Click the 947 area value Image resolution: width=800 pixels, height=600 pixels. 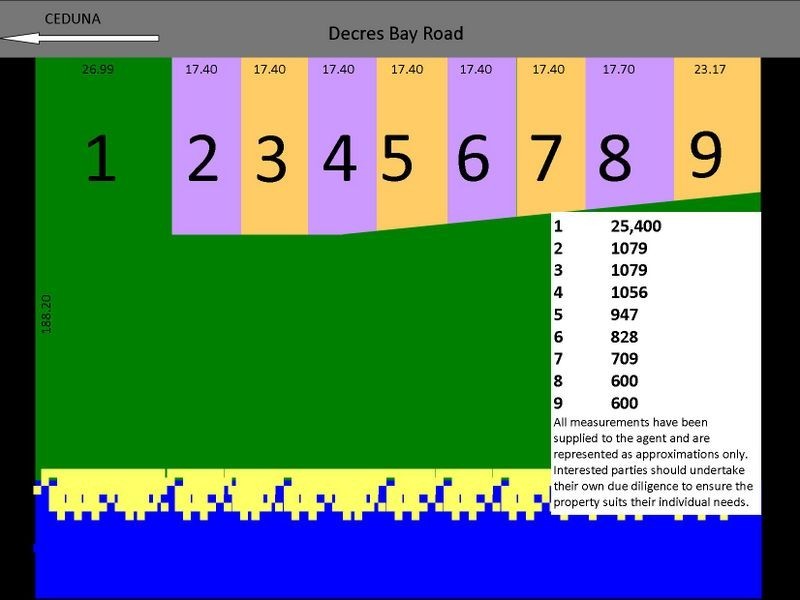(x=624, y=314)
